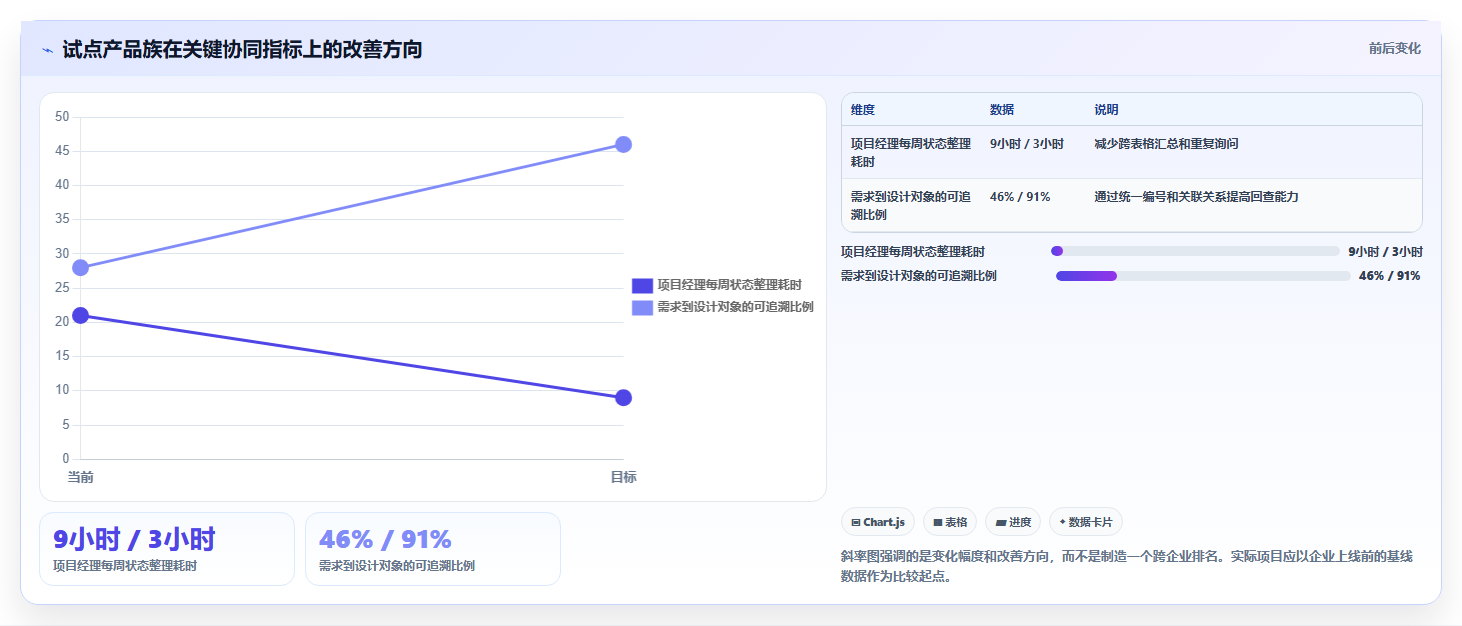This screenshot has height=626, width=1462.
Task: Click the 说明 column header
Action: (x=1106, y=110)
